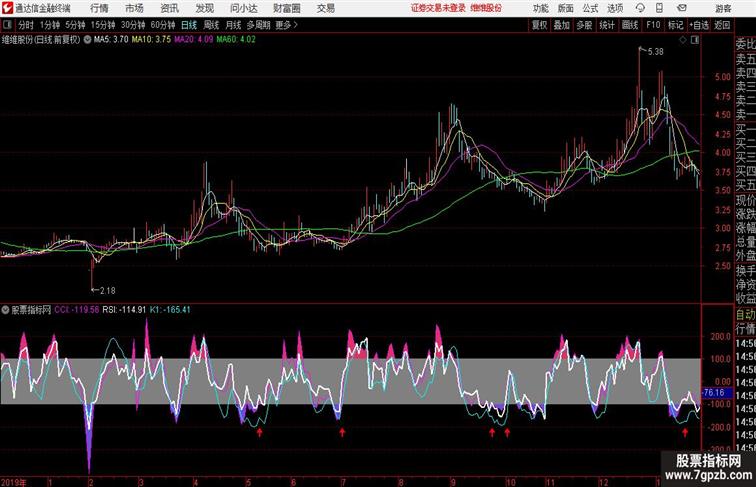Click the 5.38 high price label
Image resolution: width=756 pixels, height=487 pixels.
tap(655, 52)
